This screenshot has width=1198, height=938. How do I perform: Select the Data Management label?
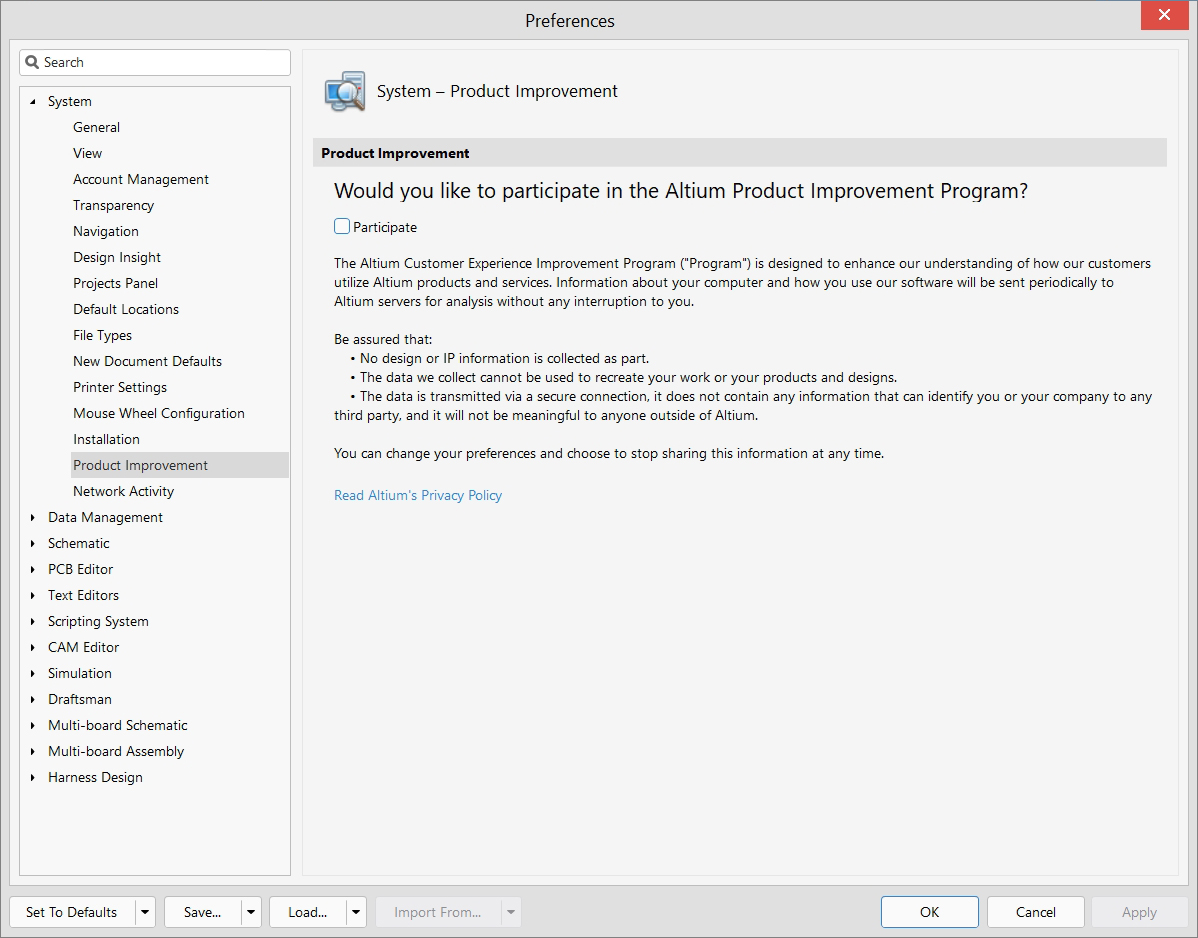(105, 517)
